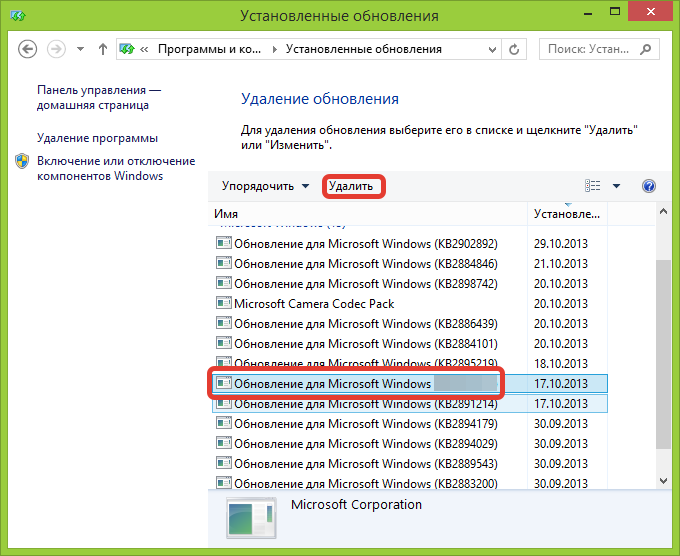Sort by the Имя column header
The width and height of the screenshot is (680, 556).
coord(368,214)
